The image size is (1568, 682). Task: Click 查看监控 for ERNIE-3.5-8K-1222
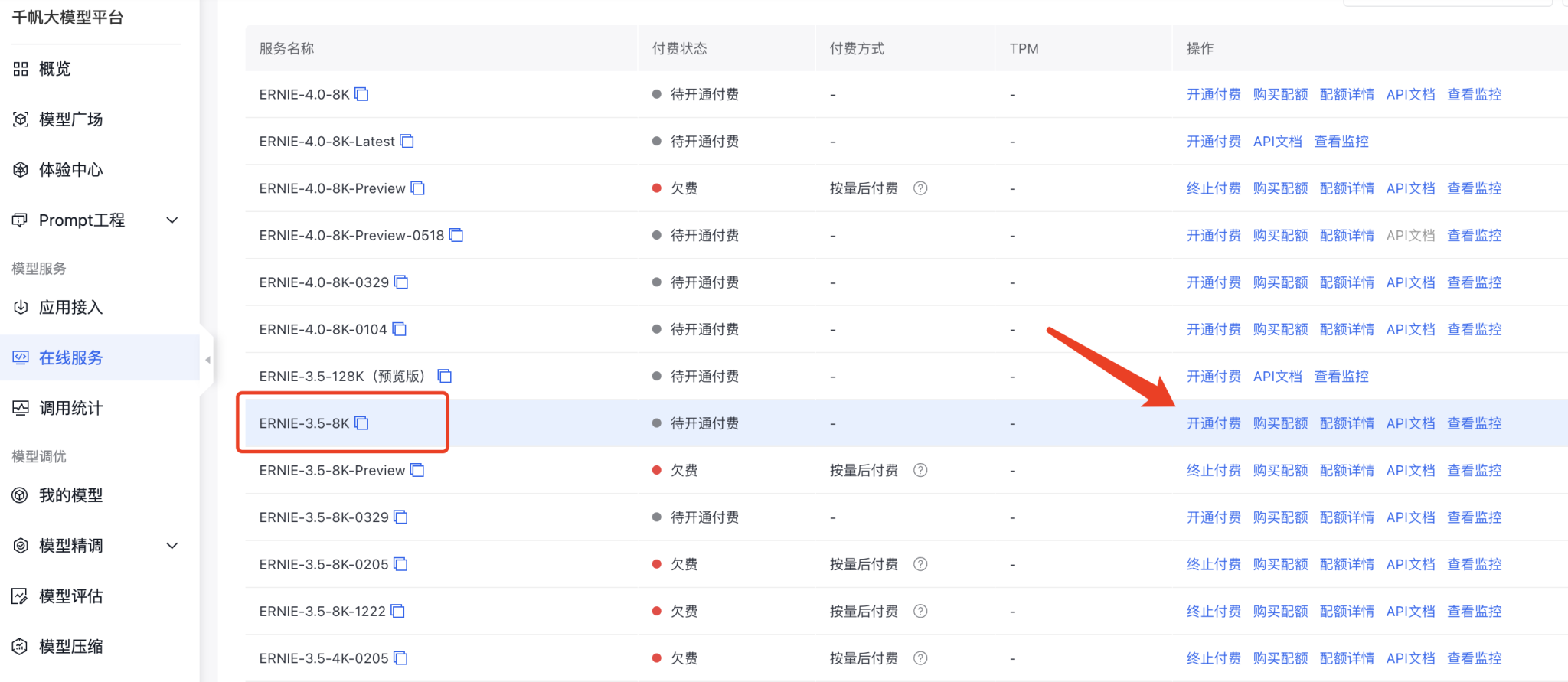pyautogui.click(x=1474, y=612)
